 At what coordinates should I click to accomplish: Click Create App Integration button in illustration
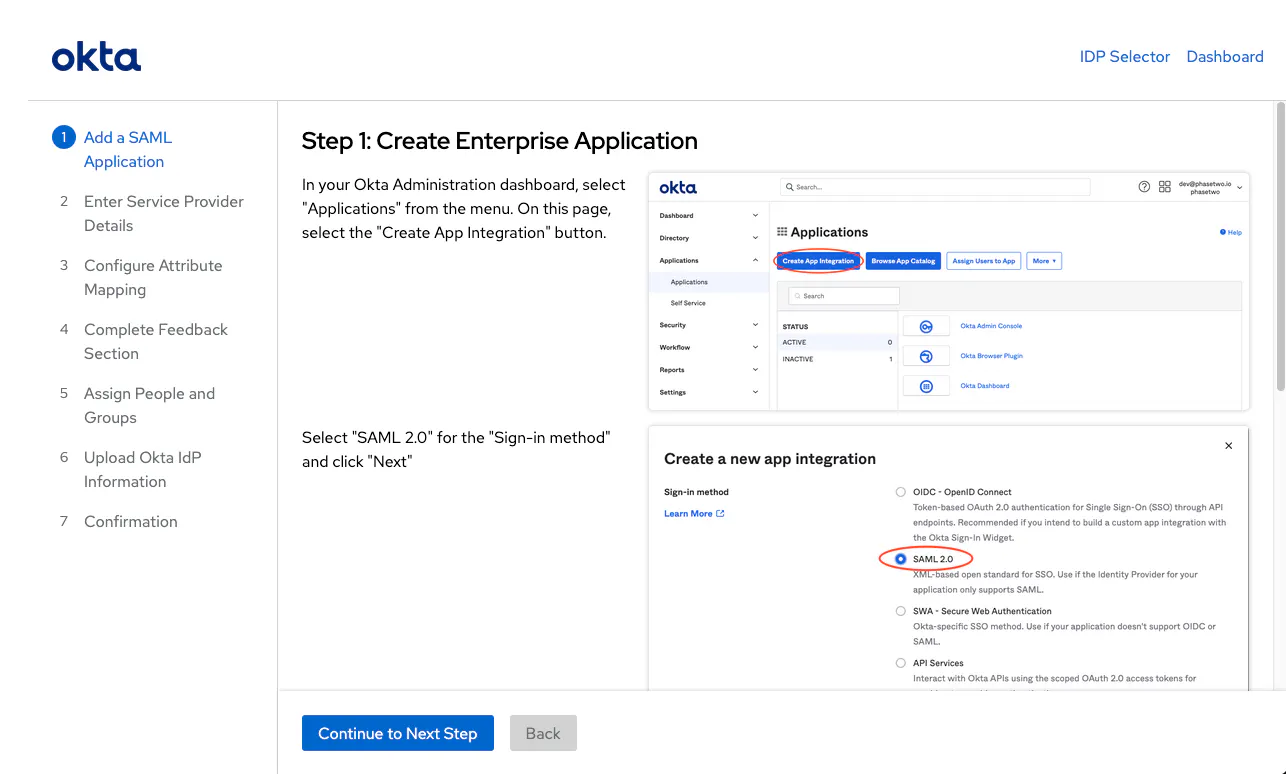[818, 261]
